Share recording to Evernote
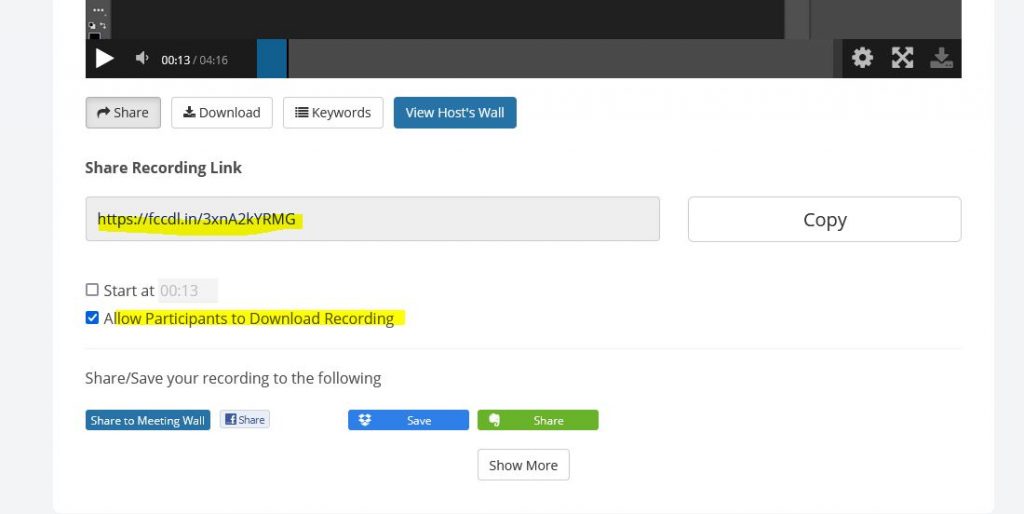 [537, 420]
